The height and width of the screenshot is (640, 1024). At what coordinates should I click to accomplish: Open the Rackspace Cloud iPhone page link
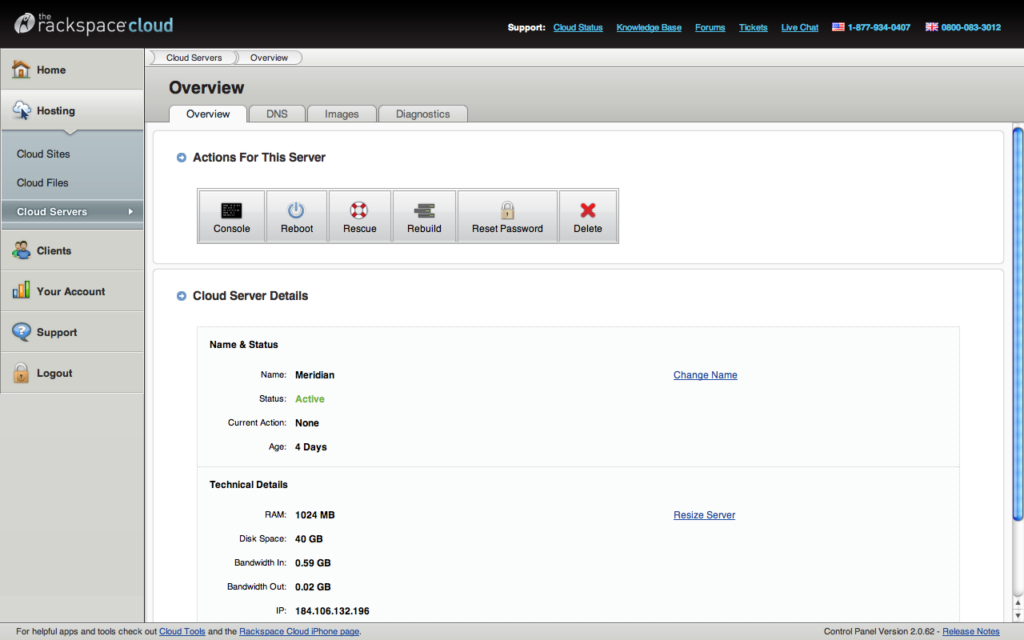299,632
